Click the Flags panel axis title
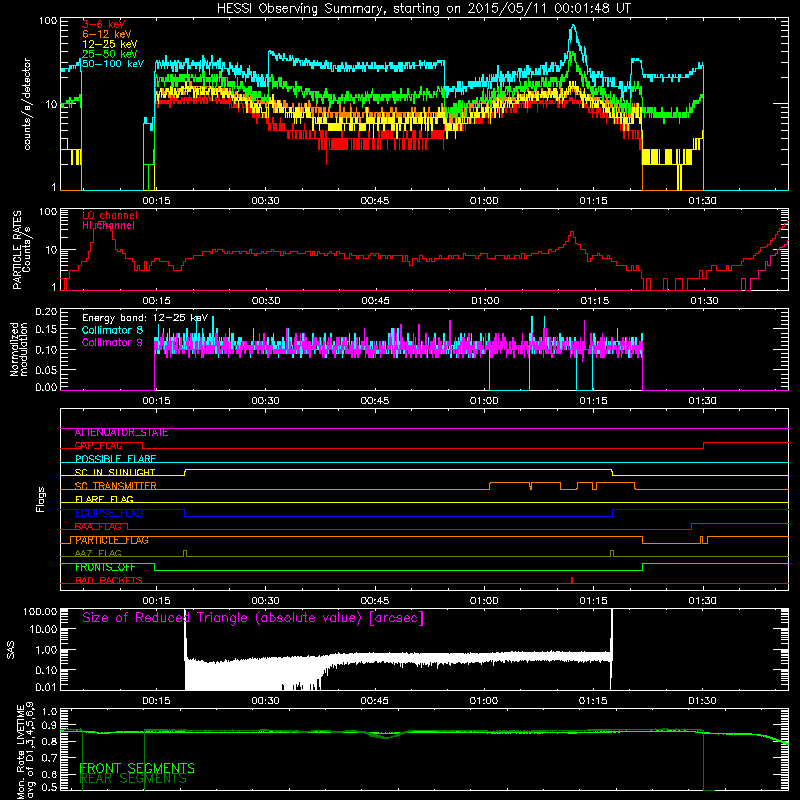Viewport: 800px width, 800px height. click(x=41, y=499)
